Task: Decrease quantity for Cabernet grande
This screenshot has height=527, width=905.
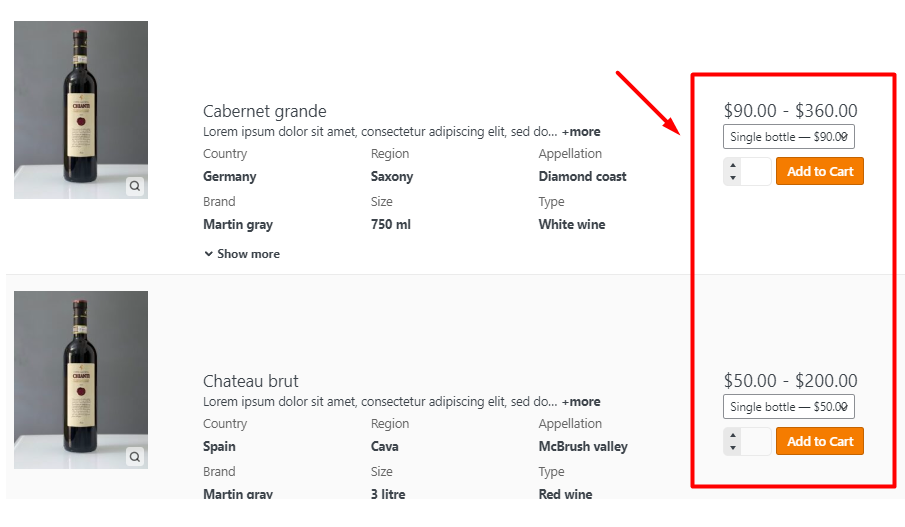Action: (733, 178)
